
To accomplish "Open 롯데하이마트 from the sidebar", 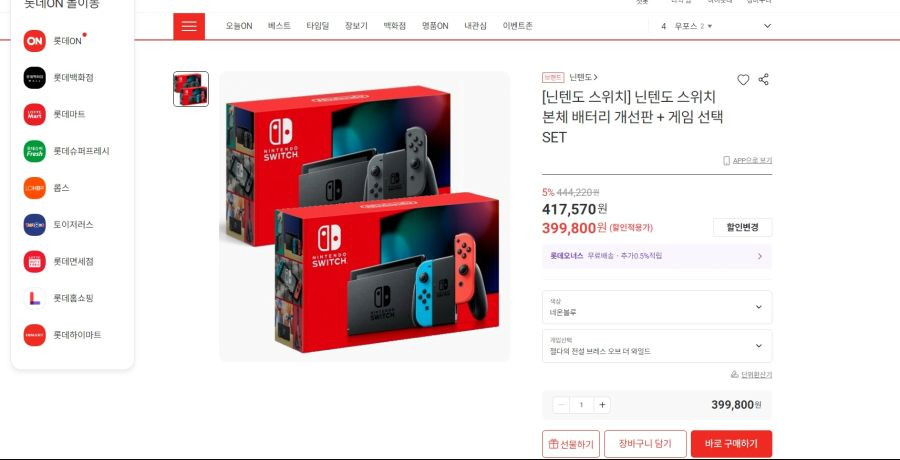I will point(34,335).
